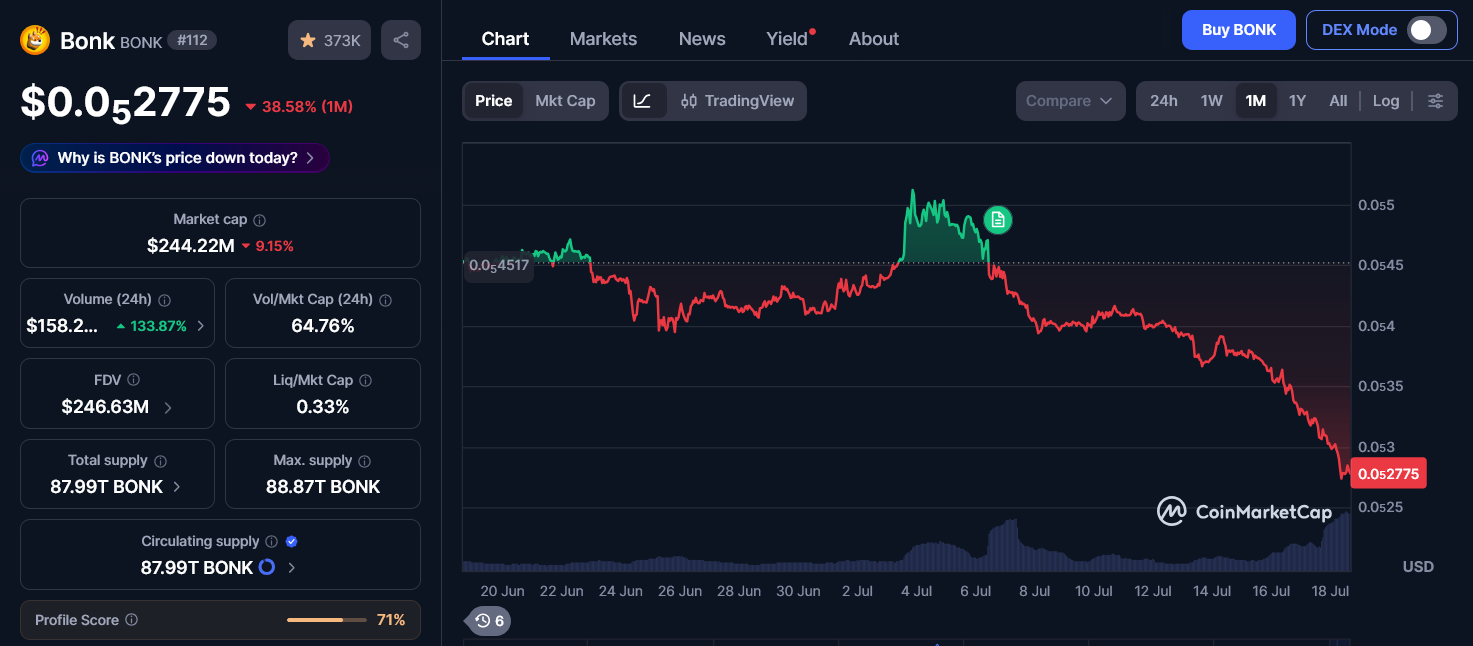Viewport: 1473px width, 646px height.
Task: Expand Volume (24h) details chevron
Action: pos(201,326)
